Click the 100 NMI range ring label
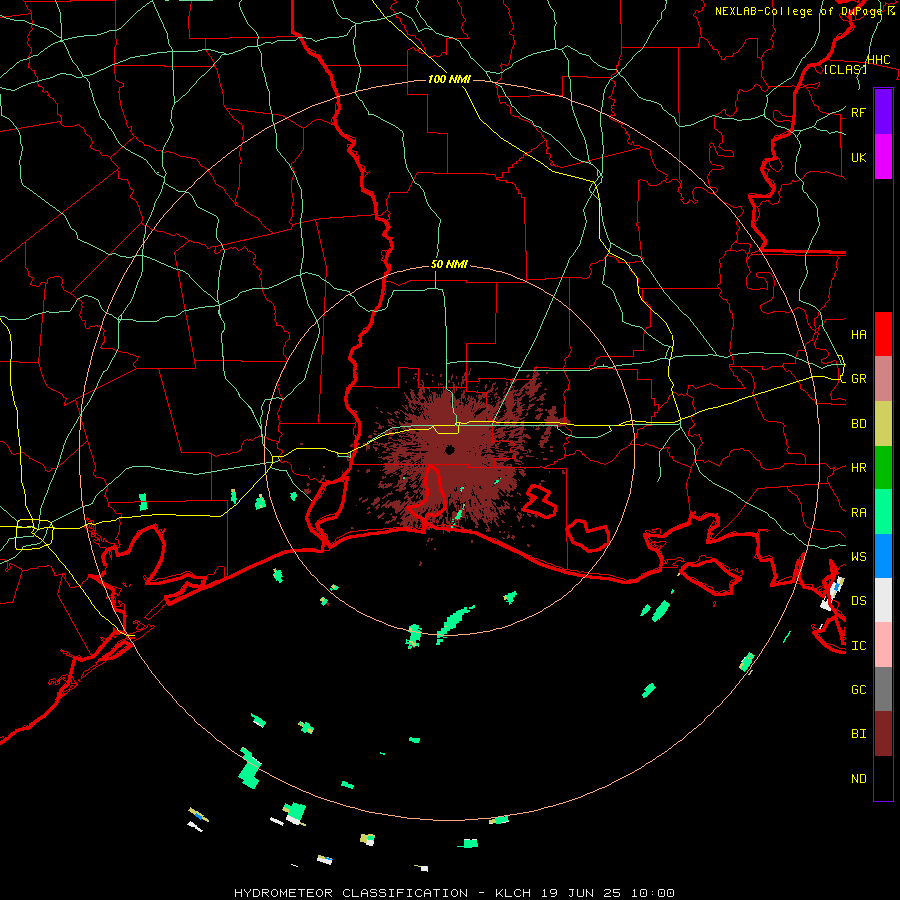900x900 pixels. (449, 79)
